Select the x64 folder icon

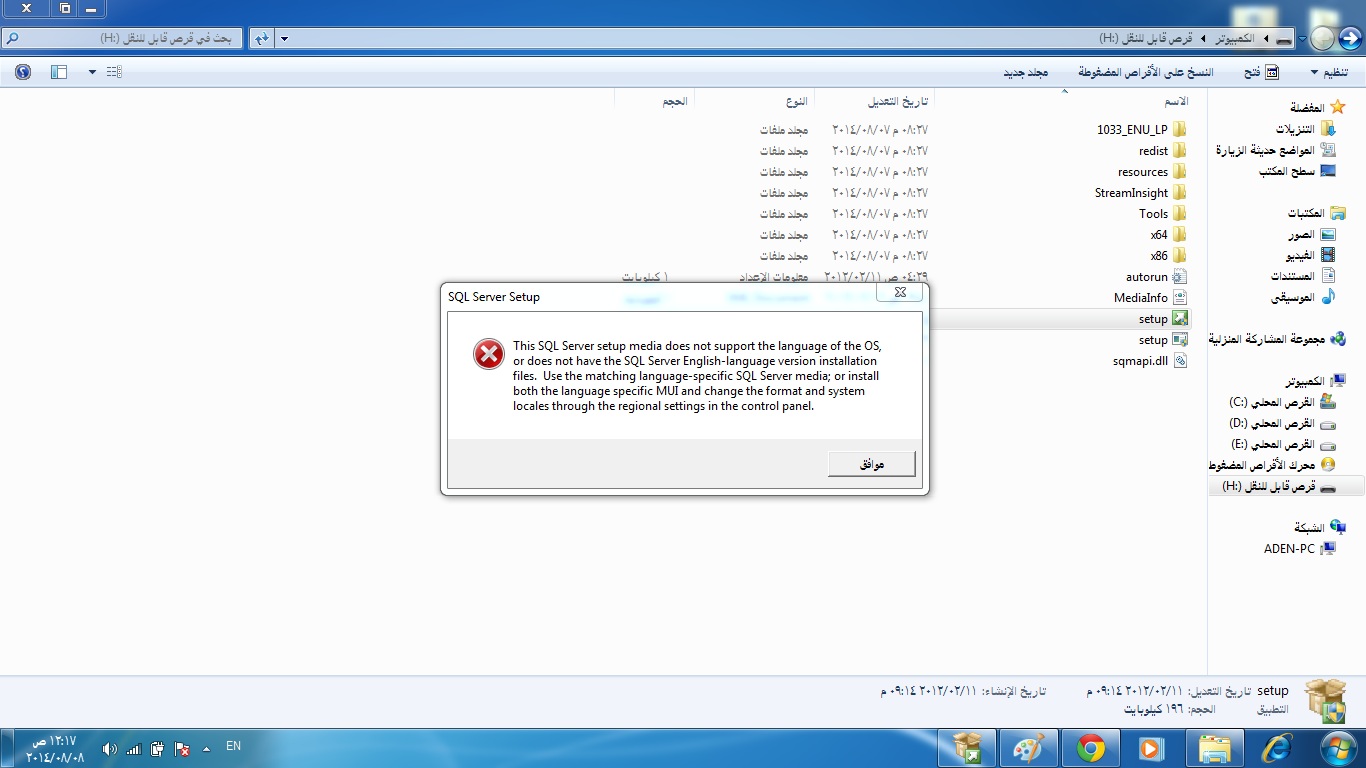pos(1179,234)
